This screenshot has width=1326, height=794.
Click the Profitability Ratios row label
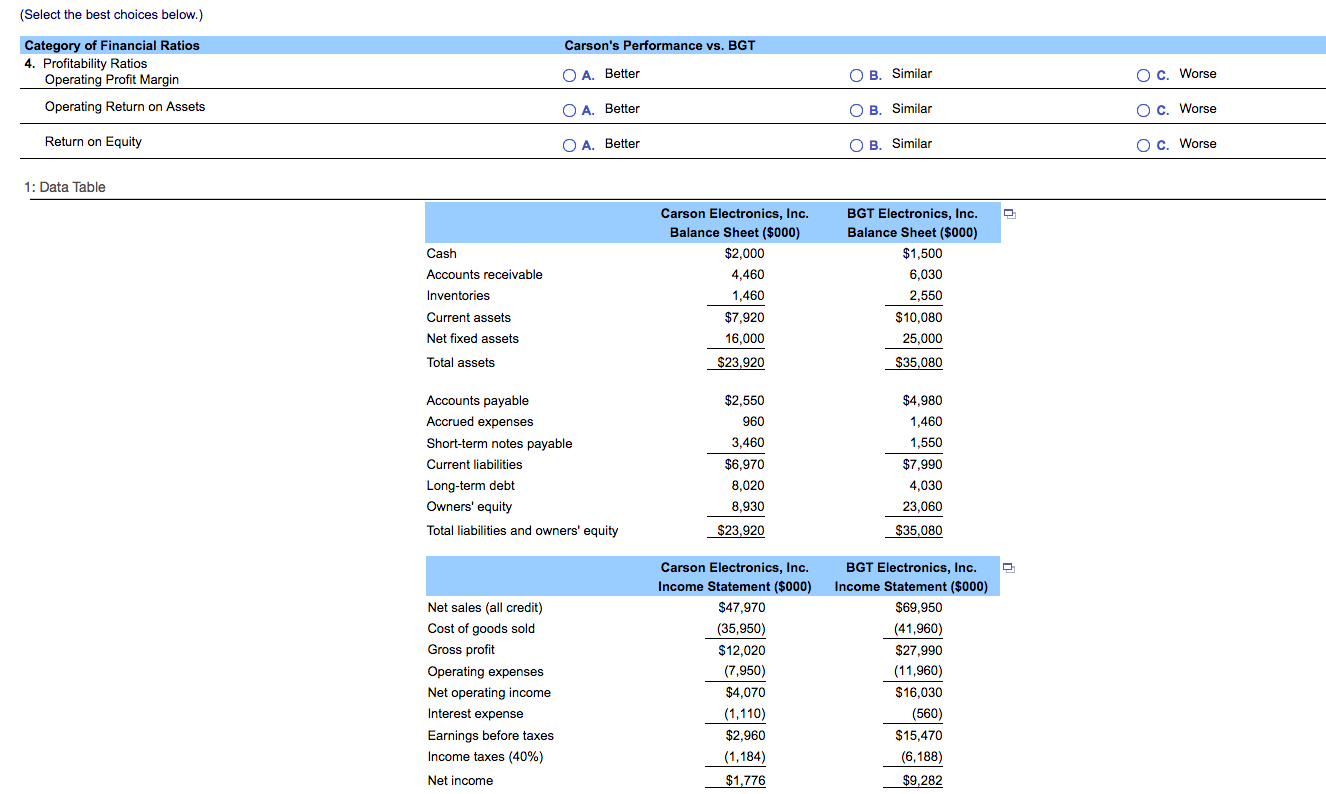click(x=94, y=63)
